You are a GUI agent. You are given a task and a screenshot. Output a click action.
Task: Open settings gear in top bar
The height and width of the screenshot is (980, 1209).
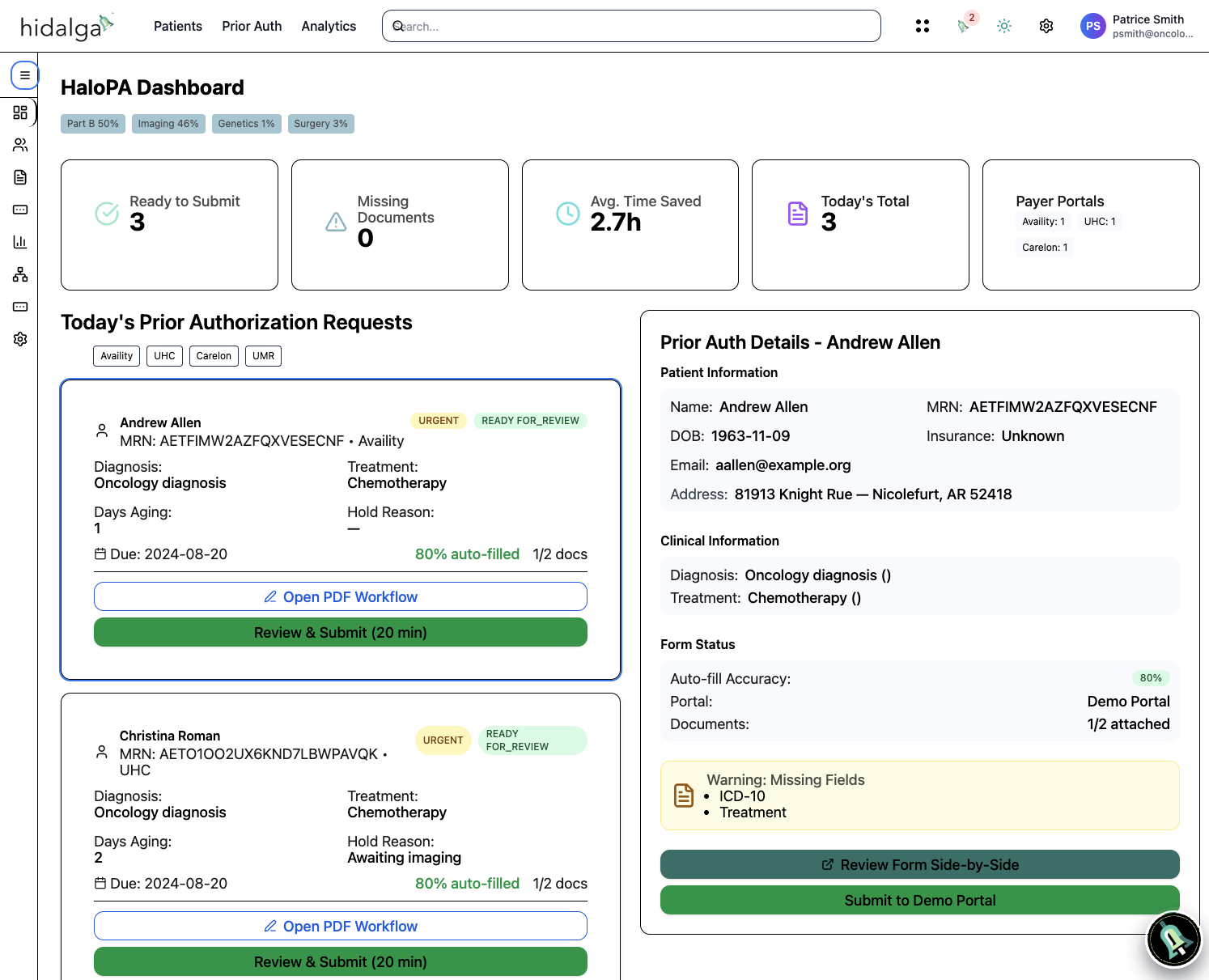coord(1046,26)
